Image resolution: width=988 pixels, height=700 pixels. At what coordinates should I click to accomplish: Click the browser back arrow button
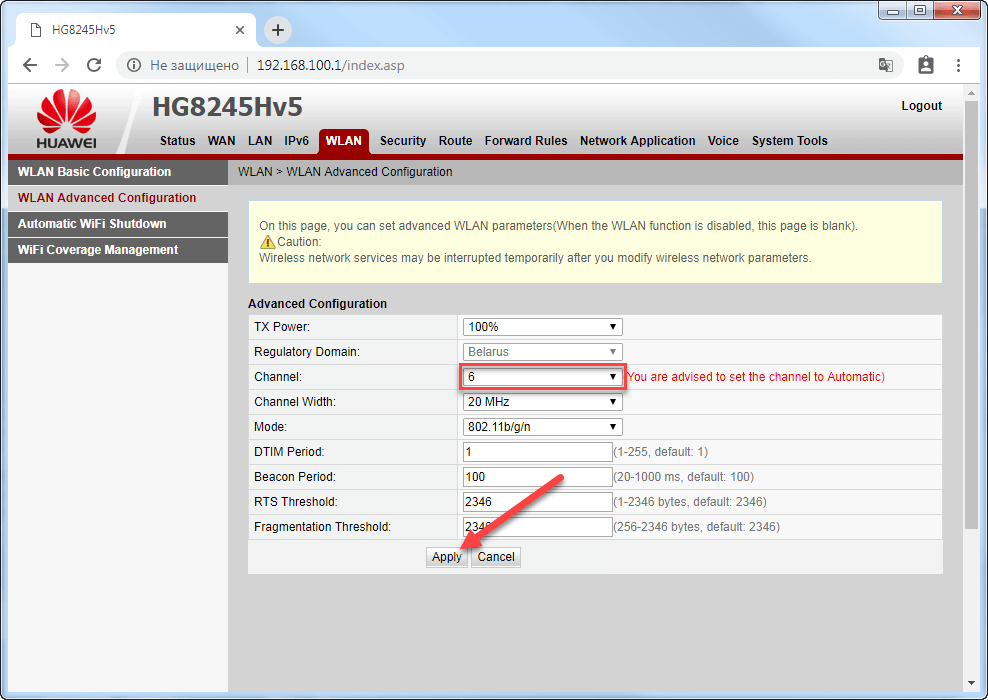[30, 65]
